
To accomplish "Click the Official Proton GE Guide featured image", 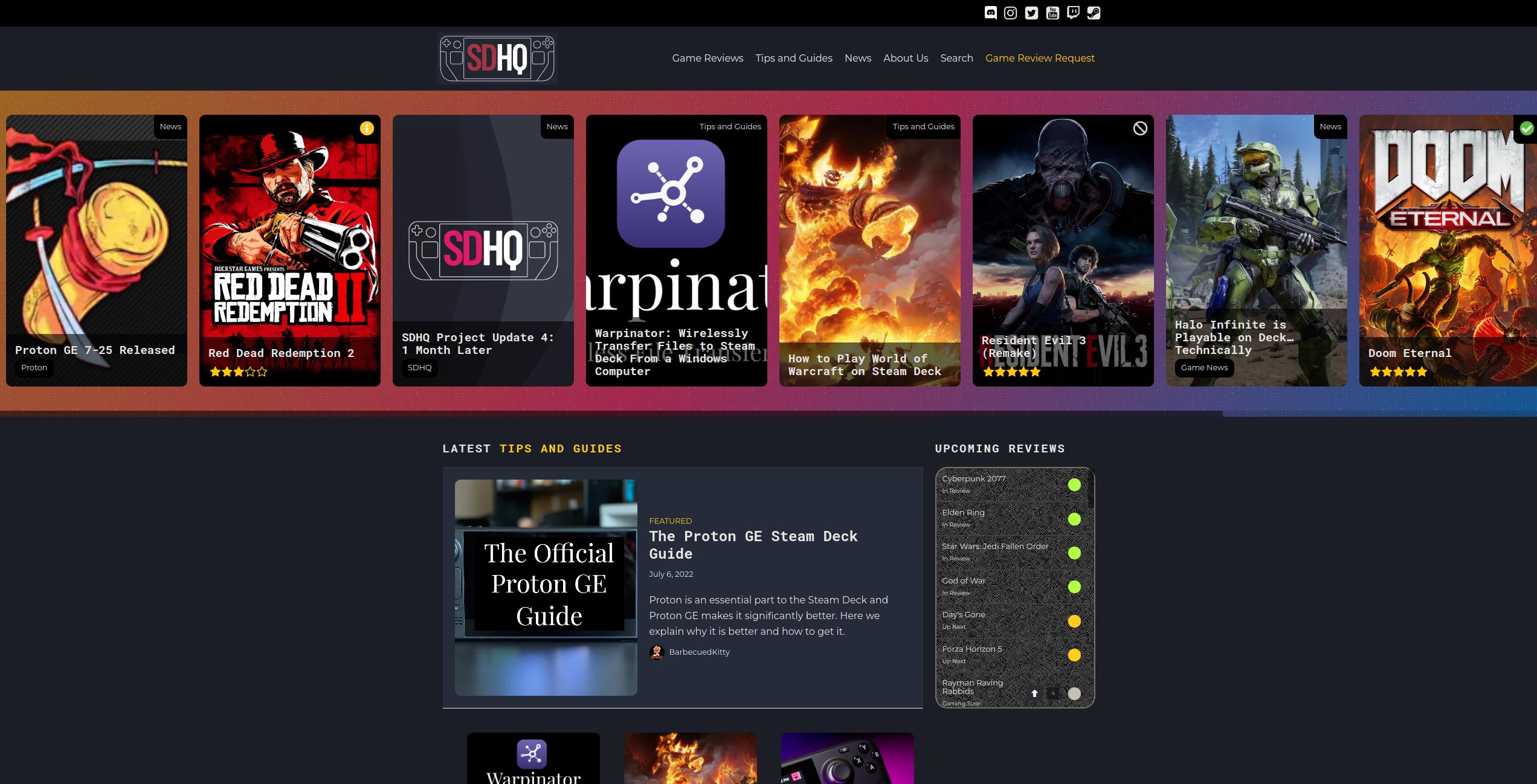I will tap(546, 587).
